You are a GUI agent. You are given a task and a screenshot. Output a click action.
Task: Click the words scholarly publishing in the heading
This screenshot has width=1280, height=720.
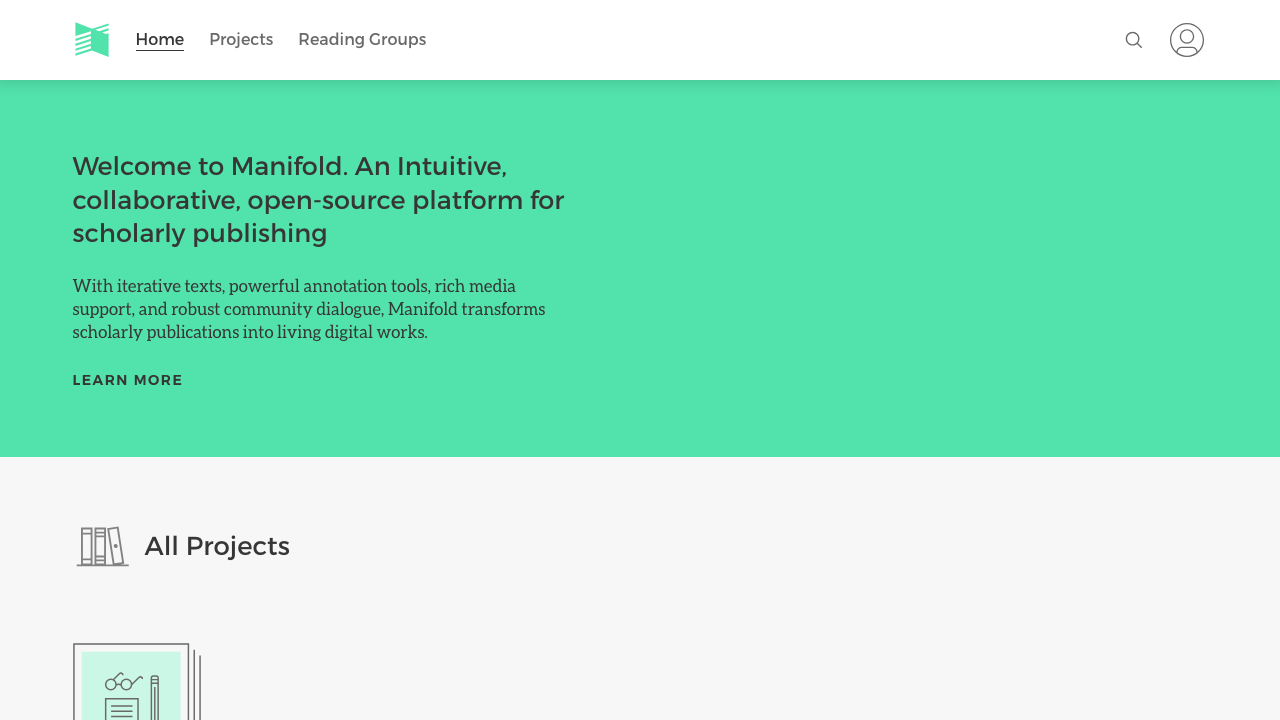(x=200, y=233)
